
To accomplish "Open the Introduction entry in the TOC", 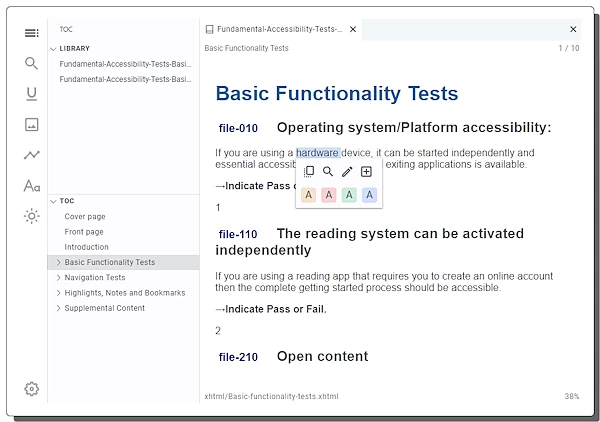I will (87, 247).
